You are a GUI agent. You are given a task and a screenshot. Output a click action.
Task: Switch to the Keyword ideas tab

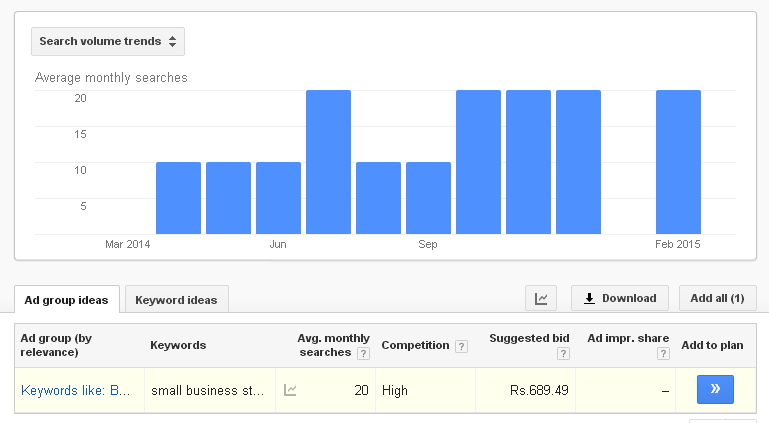[x=176, y=299]
